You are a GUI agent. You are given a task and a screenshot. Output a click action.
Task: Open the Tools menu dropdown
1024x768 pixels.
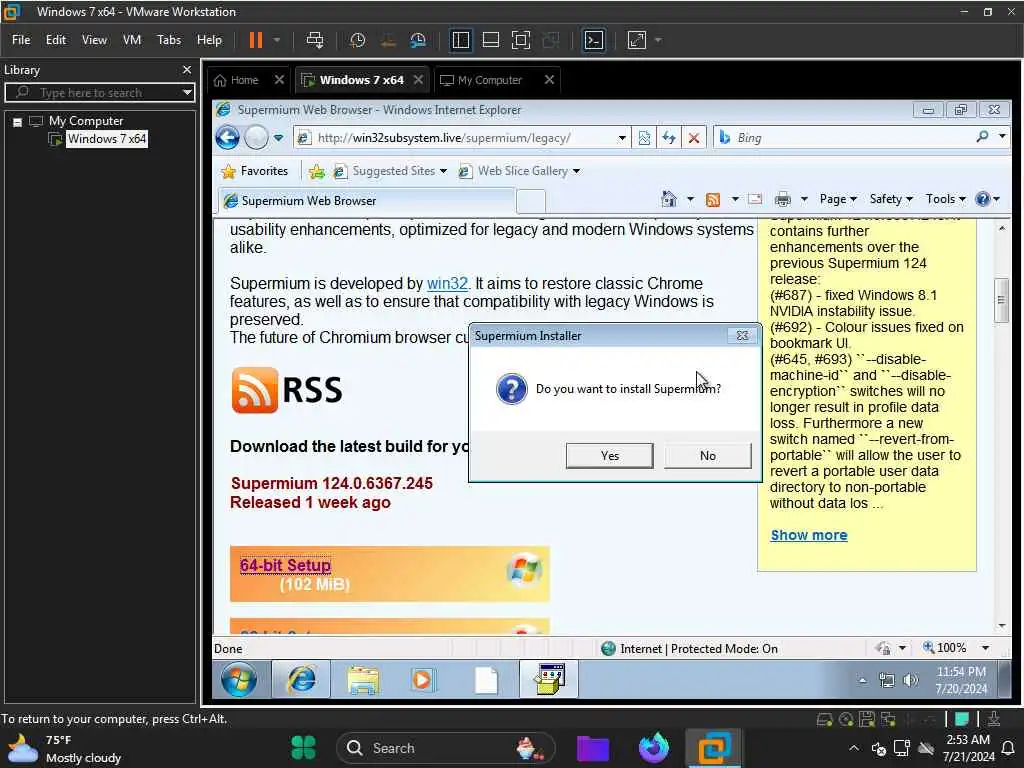(x=945, y=199)
